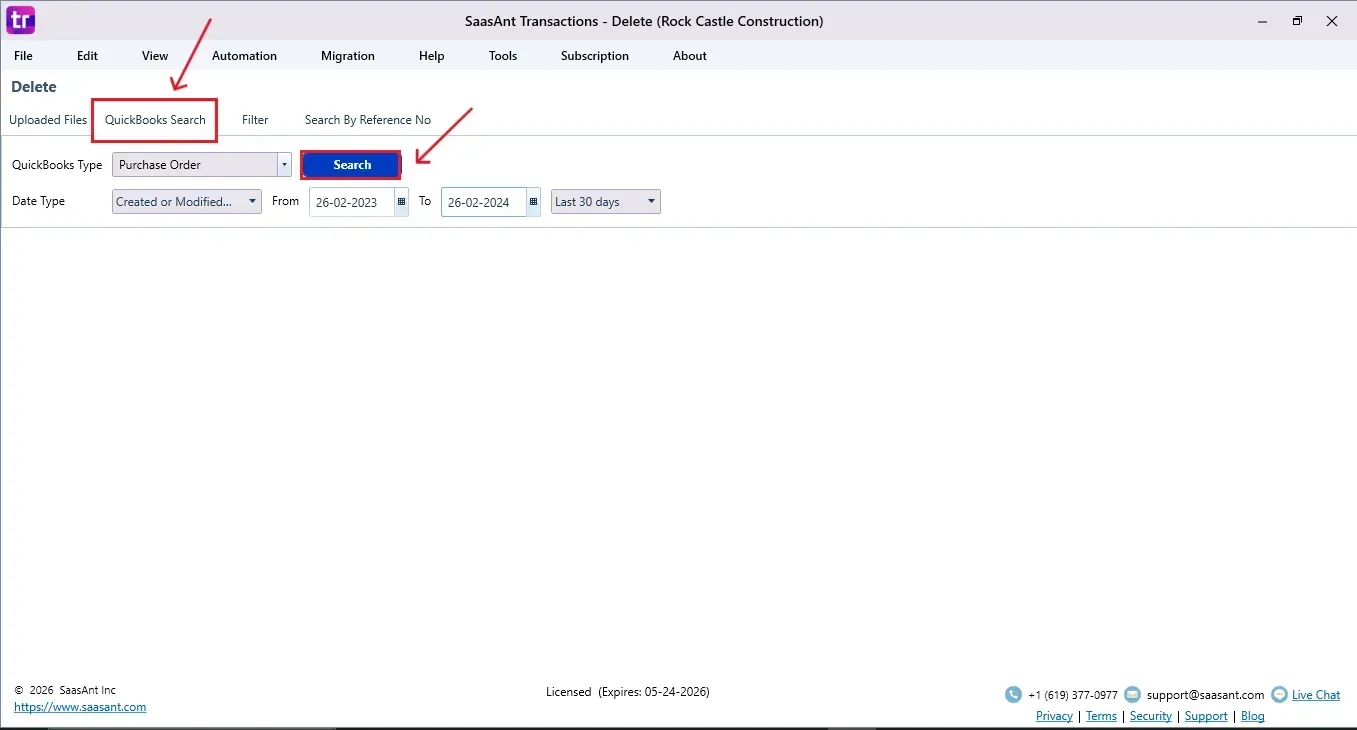
Task: Click the email envelope icon near support address
Action: tap(1132, 695)
